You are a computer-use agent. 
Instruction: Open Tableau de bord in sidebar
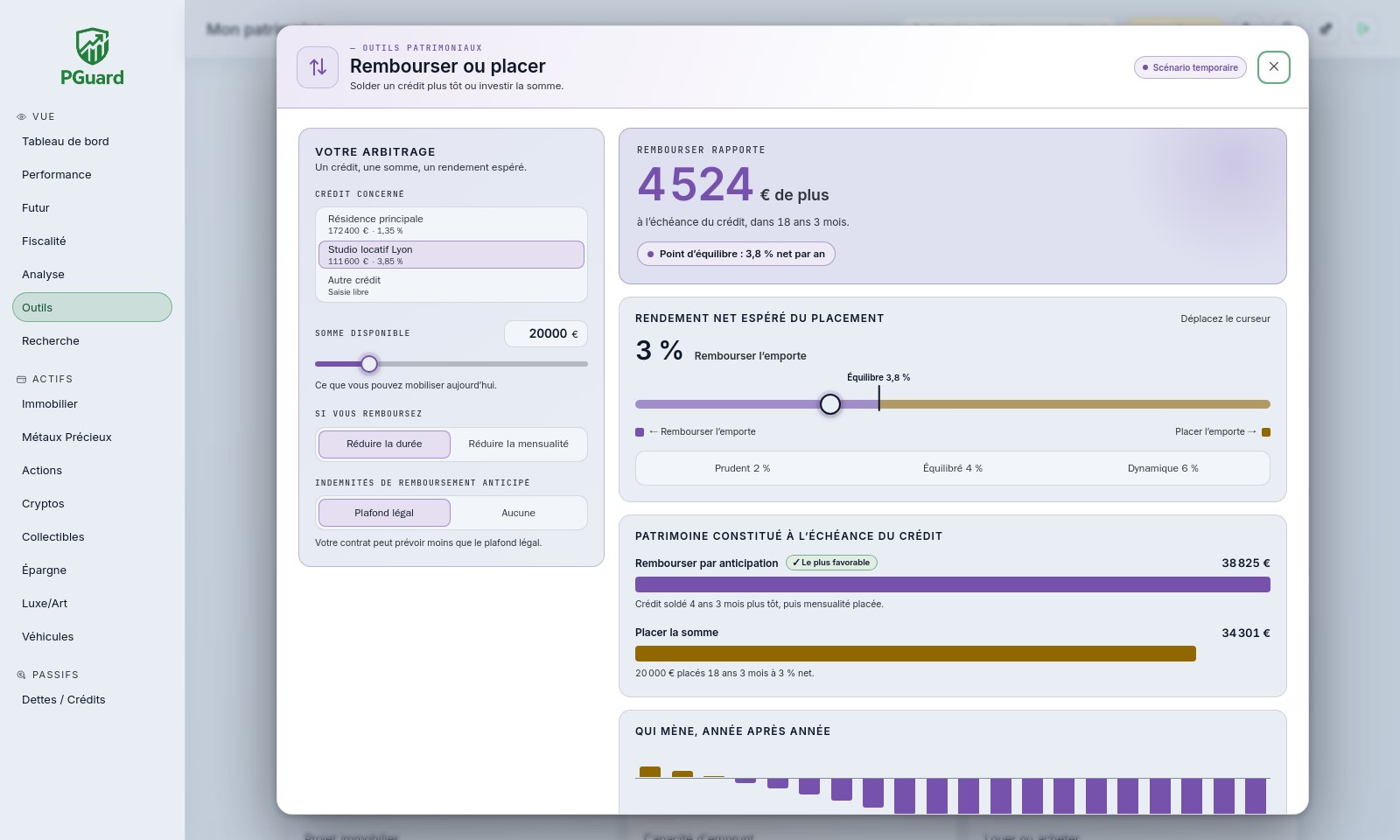92,142
